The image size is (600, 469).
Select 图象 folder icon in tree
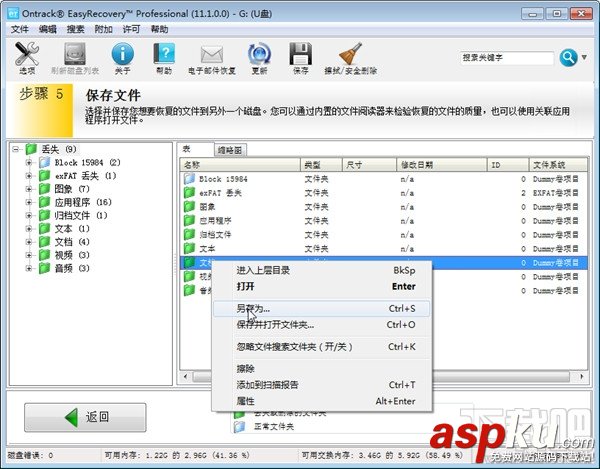[x=44, y=189]
